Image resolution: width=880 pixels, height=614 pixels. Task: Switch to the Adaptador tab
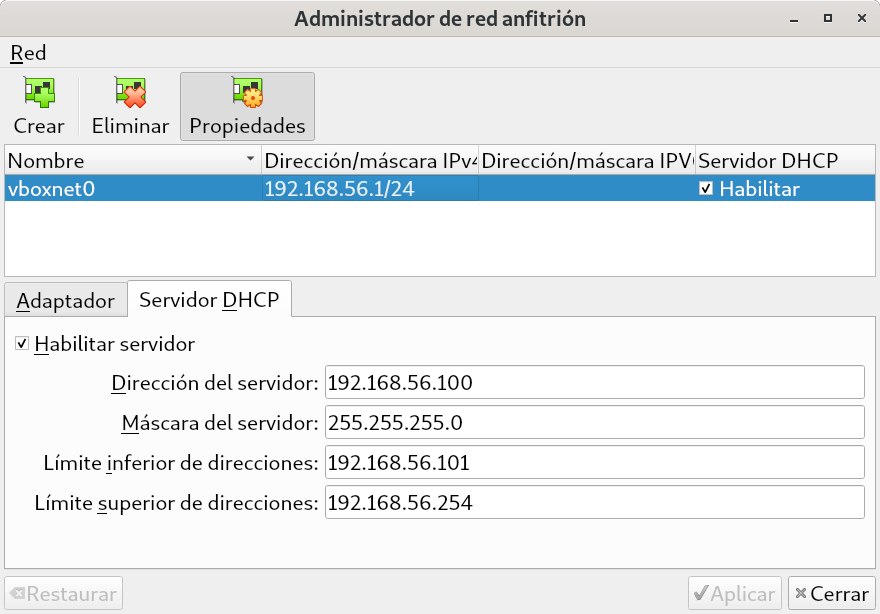click(67, 300)
